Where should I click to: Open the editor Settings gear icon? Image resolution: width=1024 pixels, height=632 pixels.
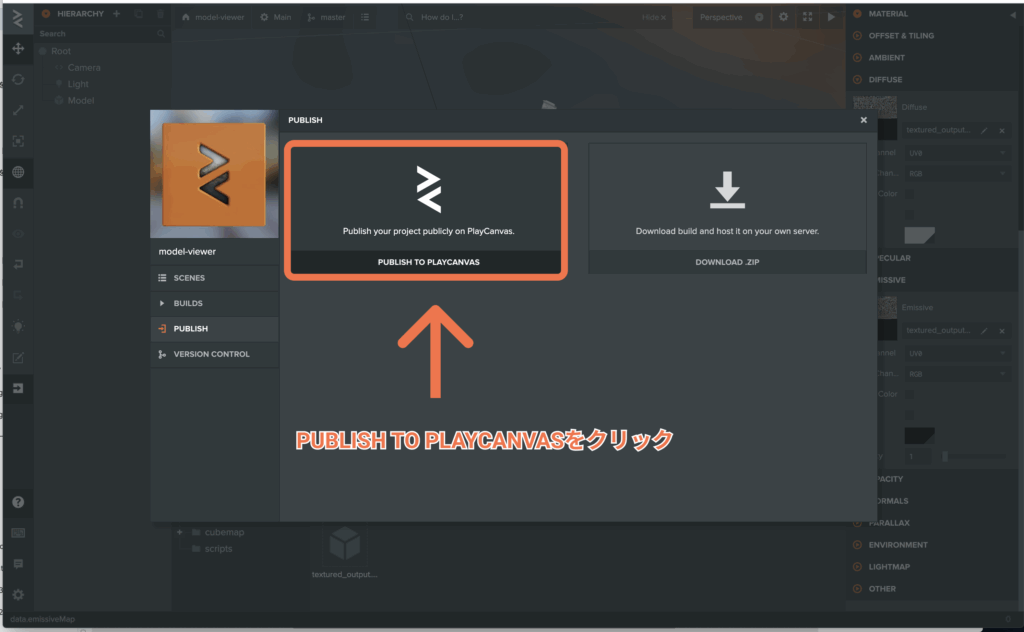18,594
